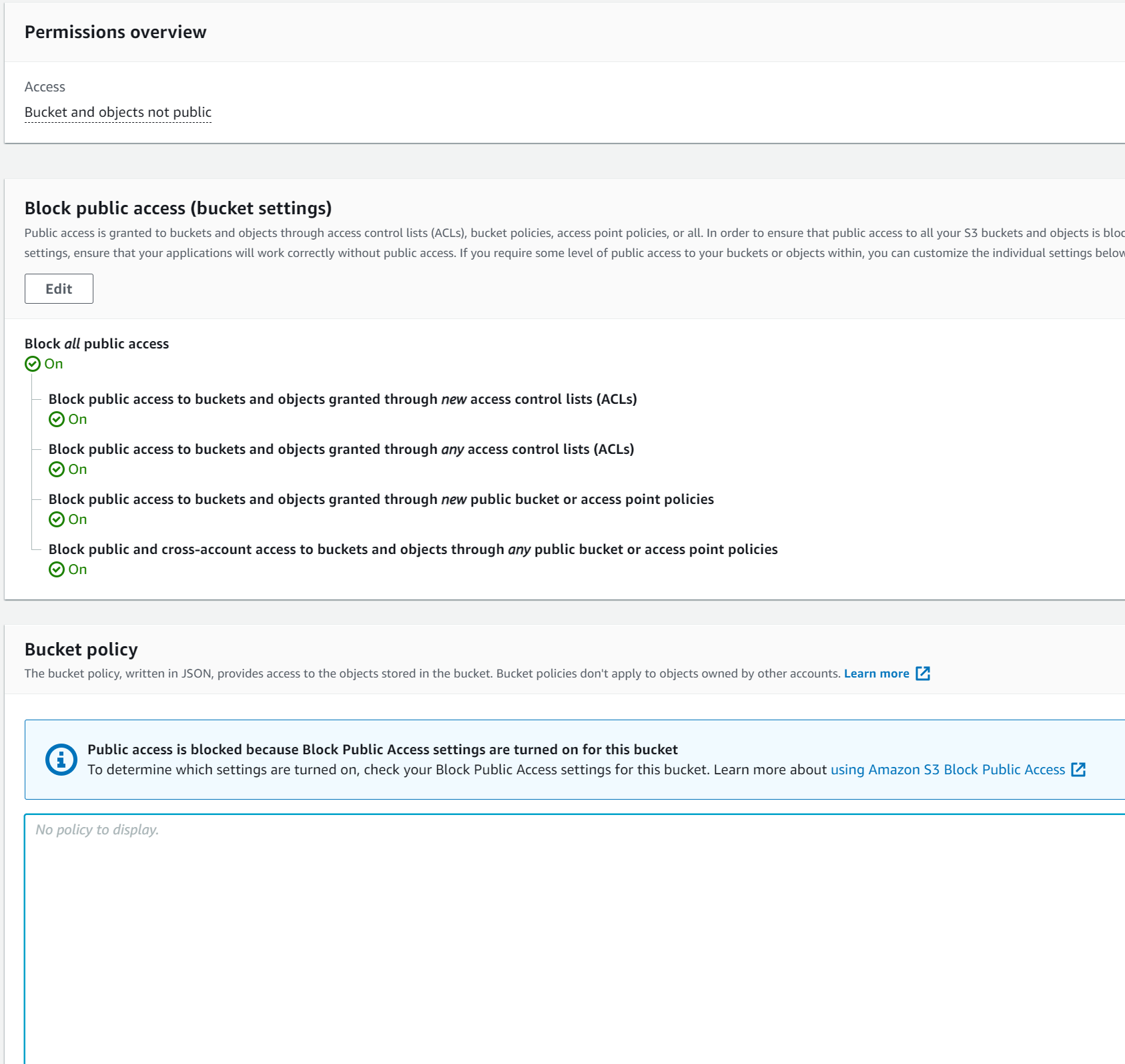Image resolution: width=1125 pixels, height=1064 pixels.
Task: Toggle On for cross-account access block setting
Action: coord(78,569)
